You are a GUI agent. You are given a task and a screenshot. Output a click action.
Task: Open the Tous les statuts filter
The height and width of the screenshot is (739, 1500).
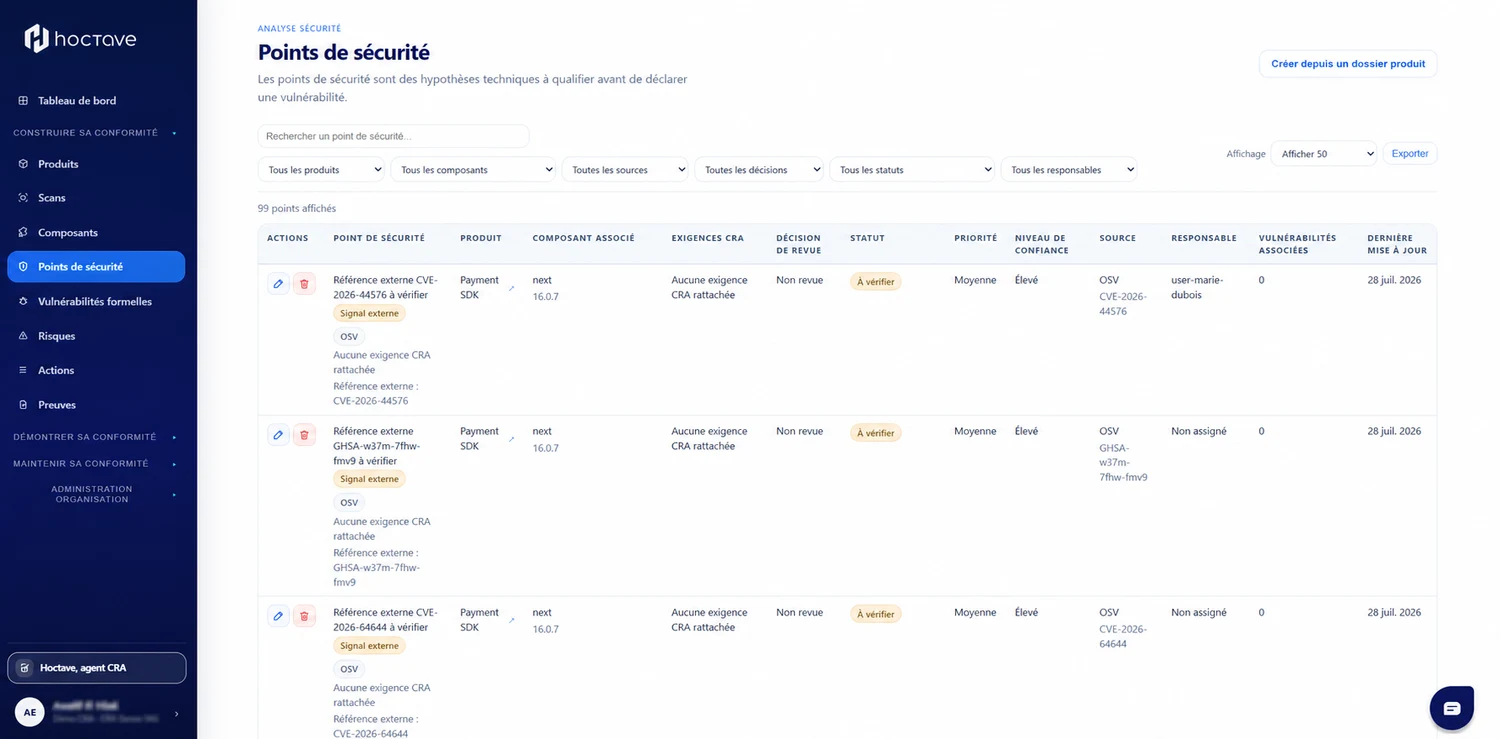point(912,170)
